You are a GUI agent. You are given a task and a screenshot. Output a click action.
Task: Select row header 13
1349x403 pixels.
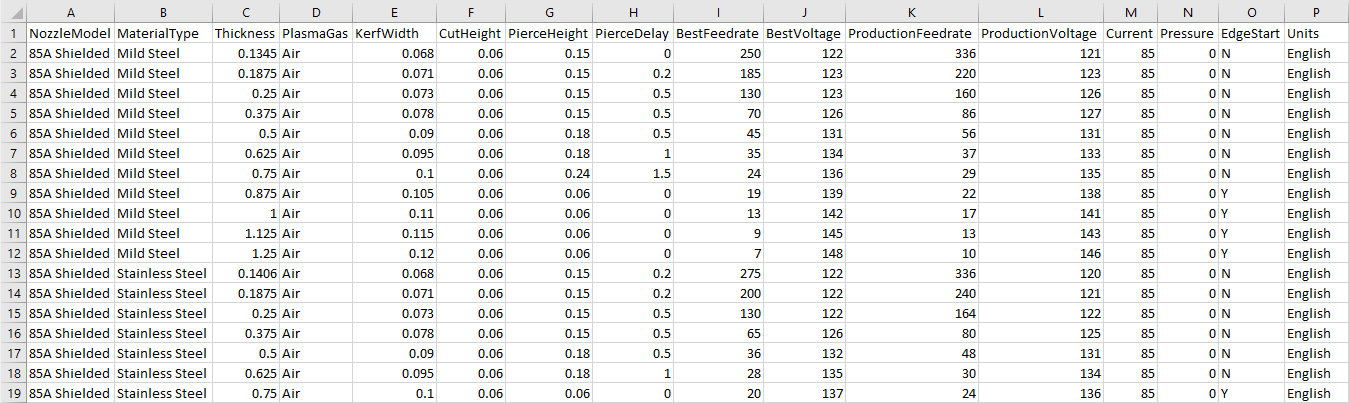(13, 273)
